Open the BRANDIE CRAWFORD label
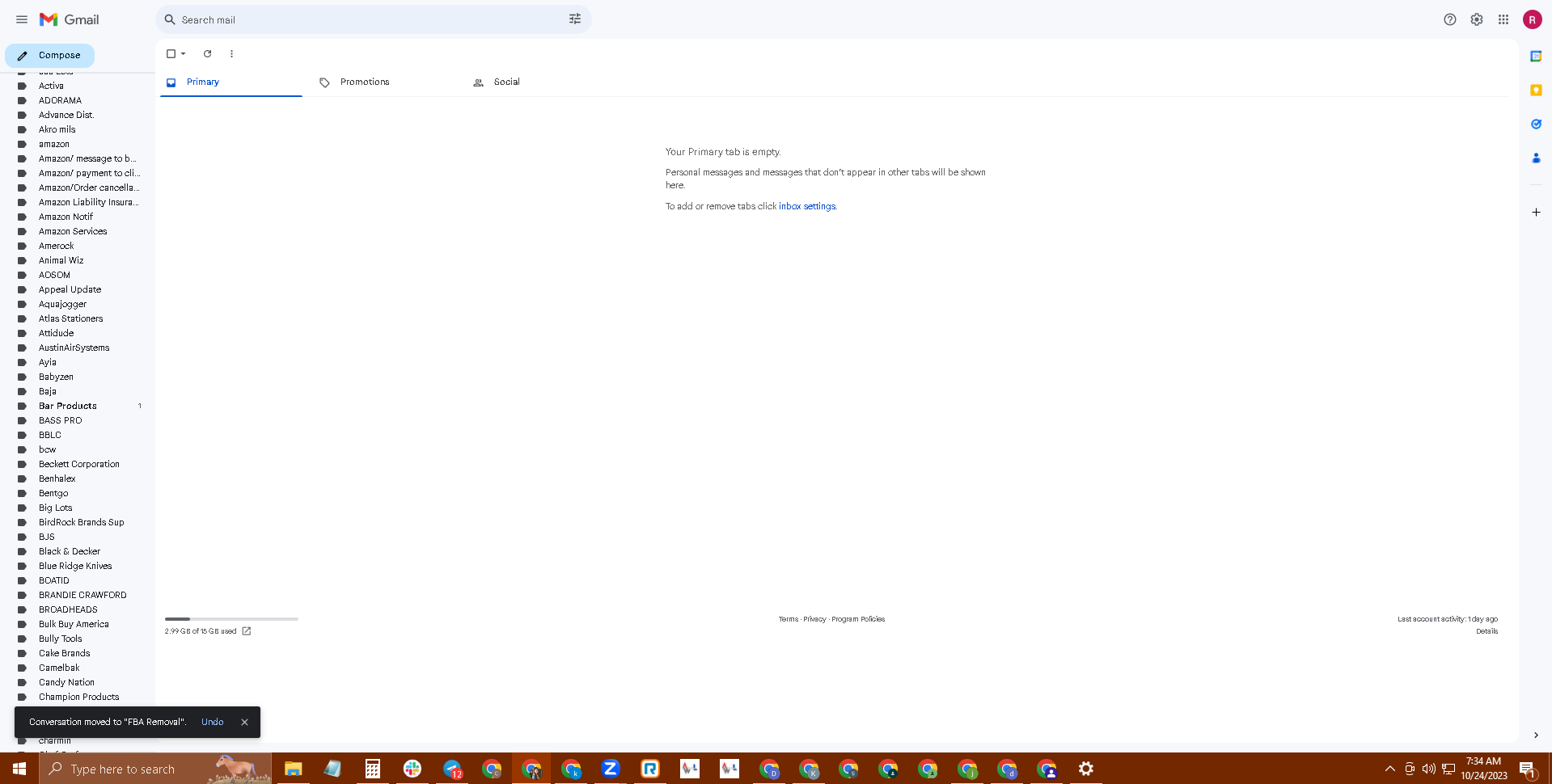Viewport: 1552px width, 784px height. pos(82,596)
